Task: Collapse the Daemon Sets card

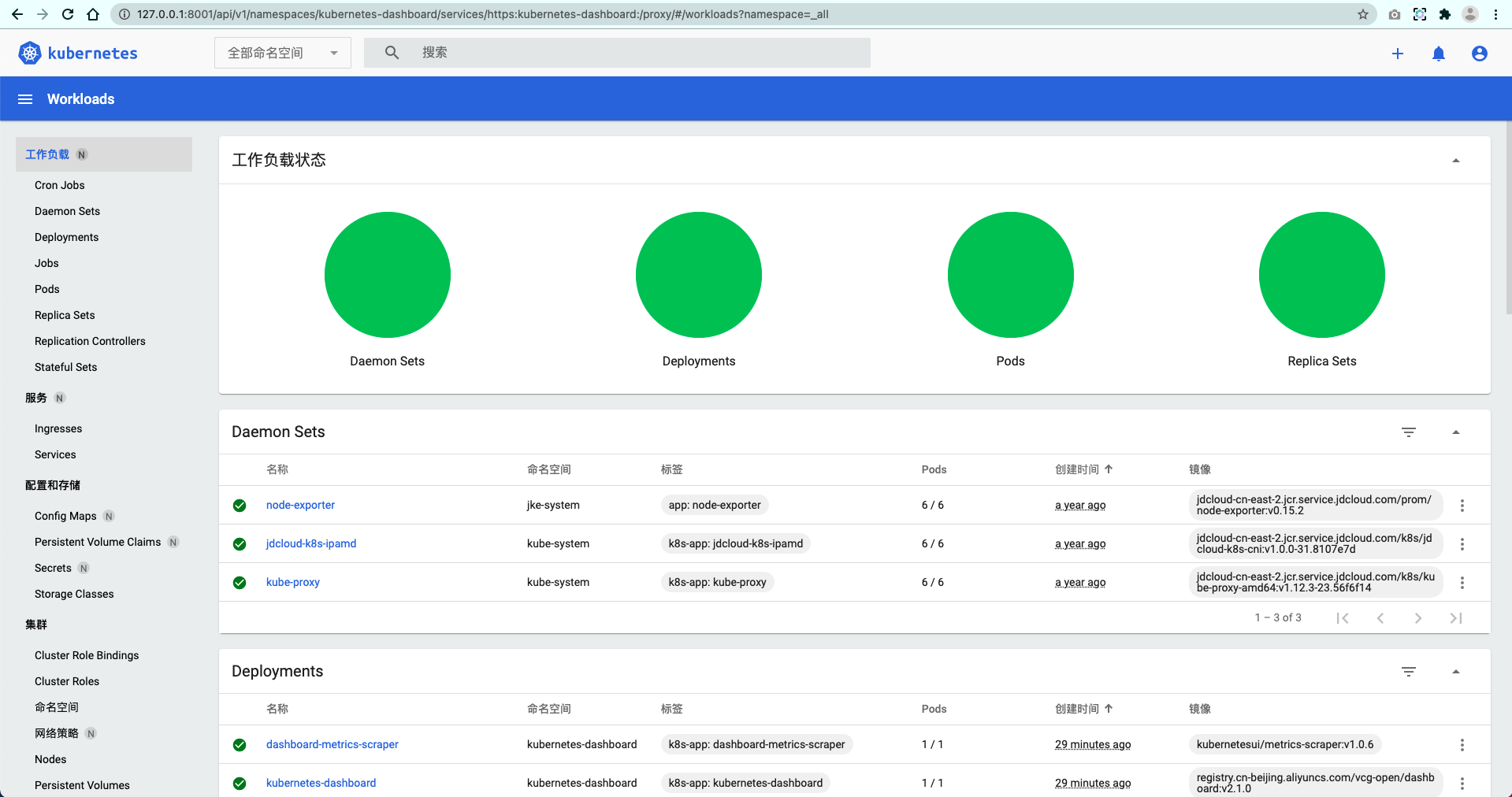Action: click(x=1456, y=432)
